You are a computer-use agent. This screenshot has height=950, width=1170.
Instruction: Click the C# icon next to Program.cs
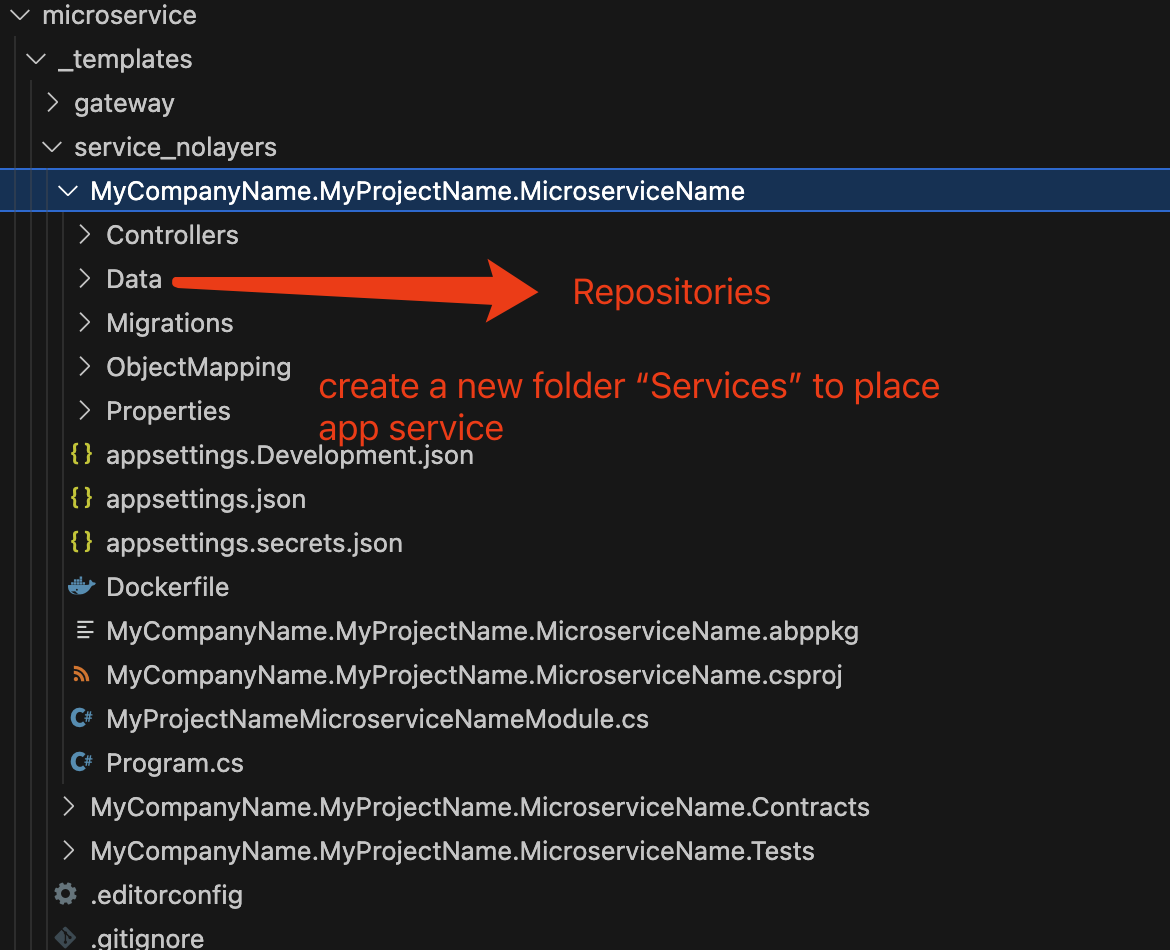tap(81, 763)
